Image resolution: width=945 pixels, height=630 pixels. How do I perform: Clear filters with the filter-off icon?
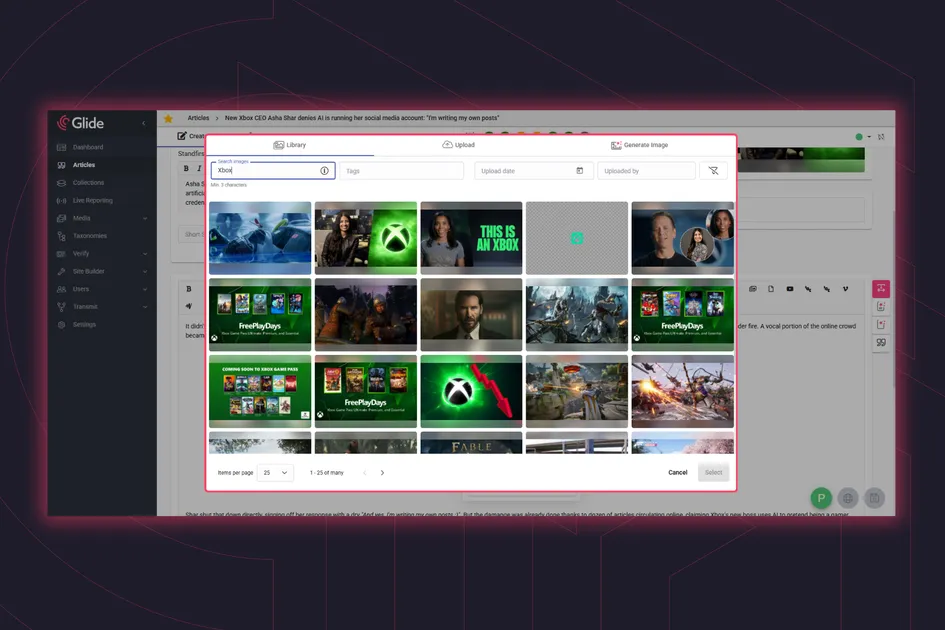713,171
